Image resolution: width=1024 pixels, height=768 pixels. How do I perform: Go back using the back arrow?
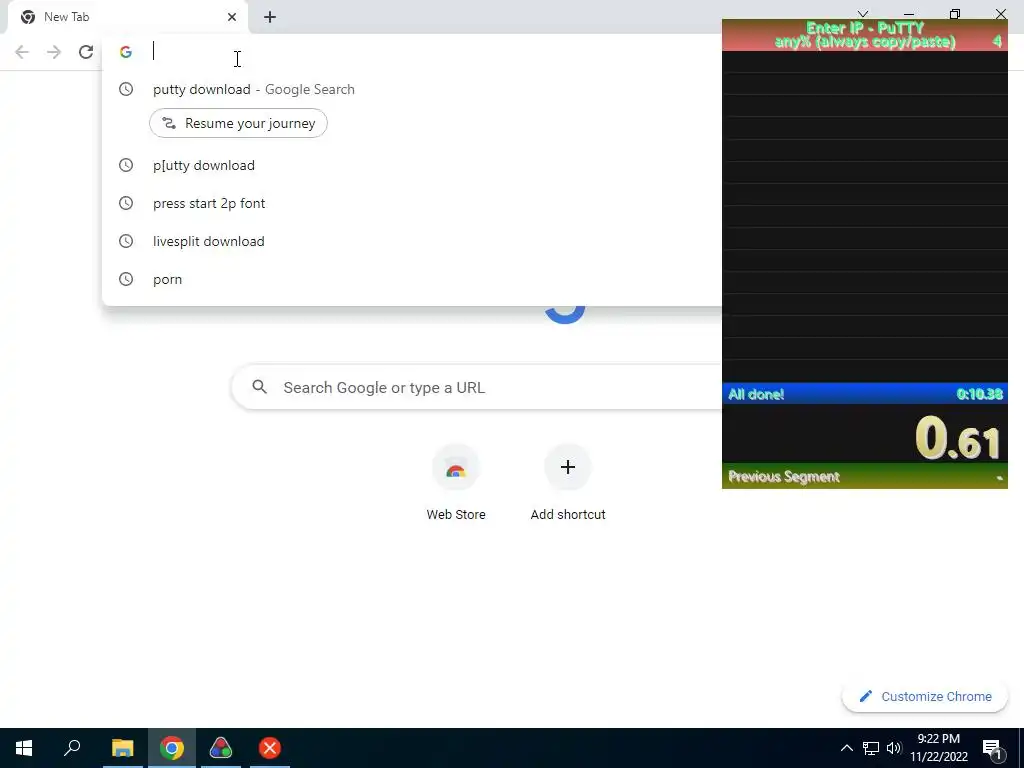pos(22,52)
